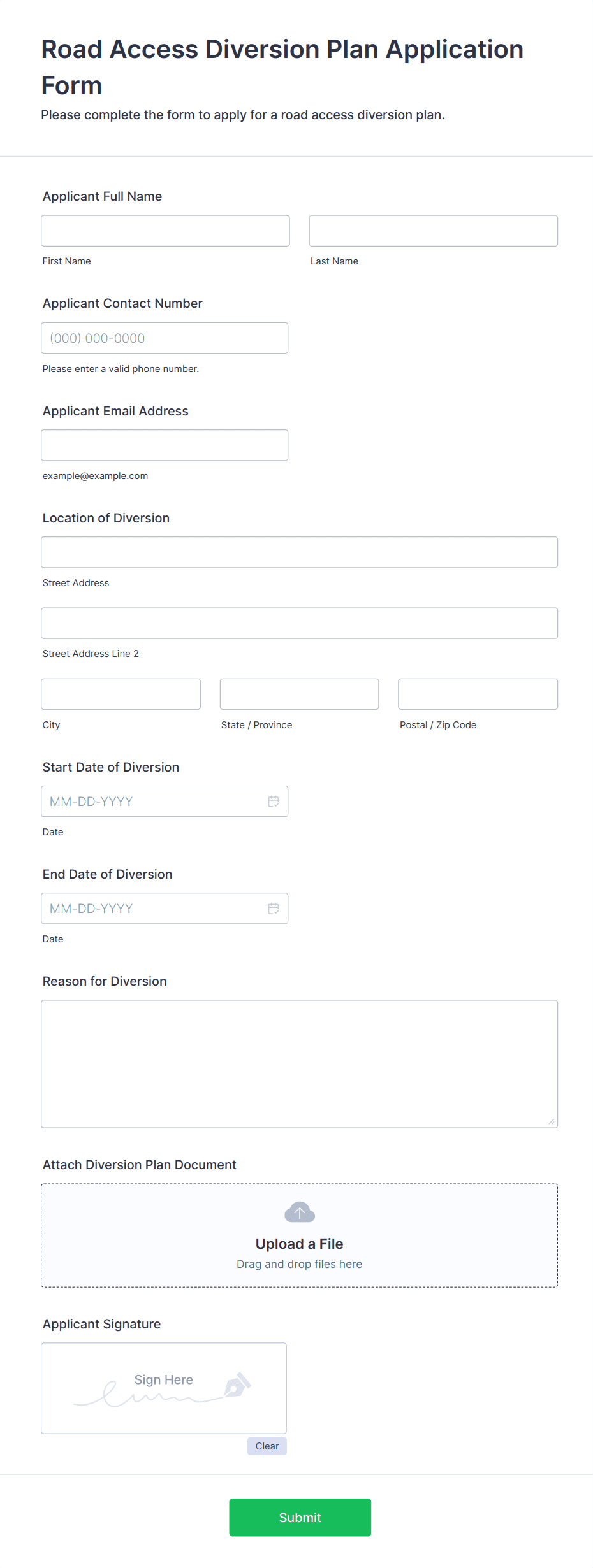Select the Postal / Zip Code field
Image resolution: width=593 pixels, height=1568 pixels.
[477, 694]
